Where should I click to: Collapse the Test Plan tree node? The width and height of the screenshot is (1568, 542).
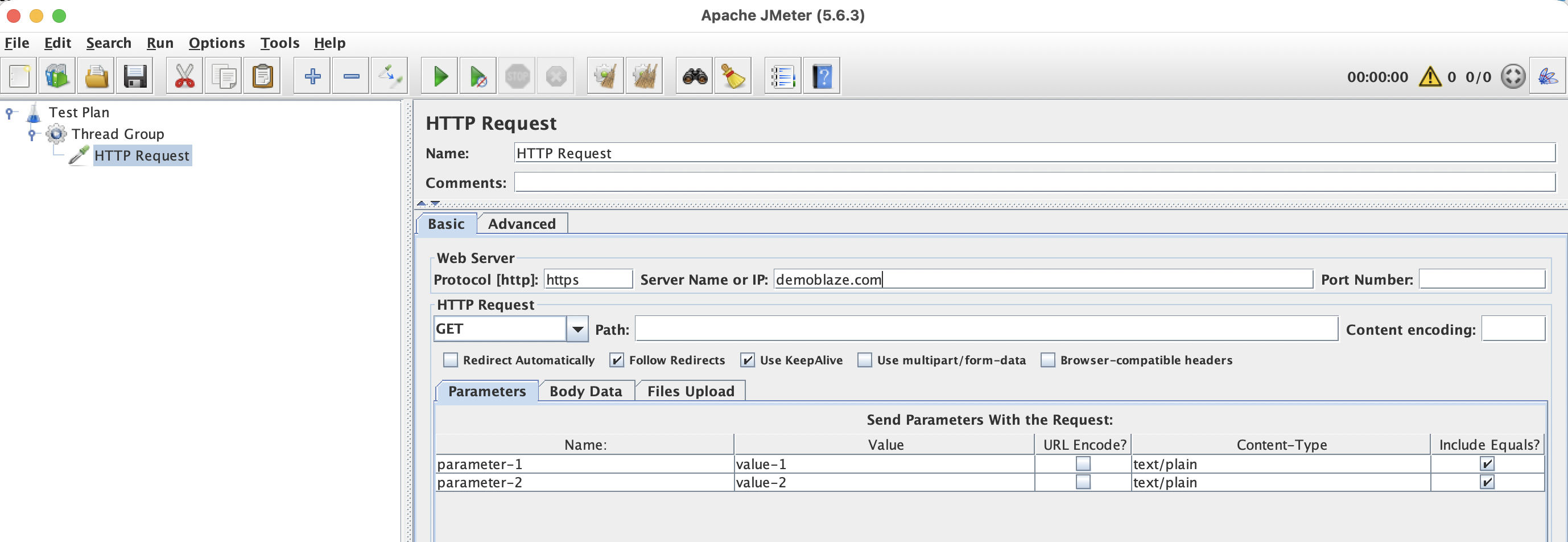(9, 113)
